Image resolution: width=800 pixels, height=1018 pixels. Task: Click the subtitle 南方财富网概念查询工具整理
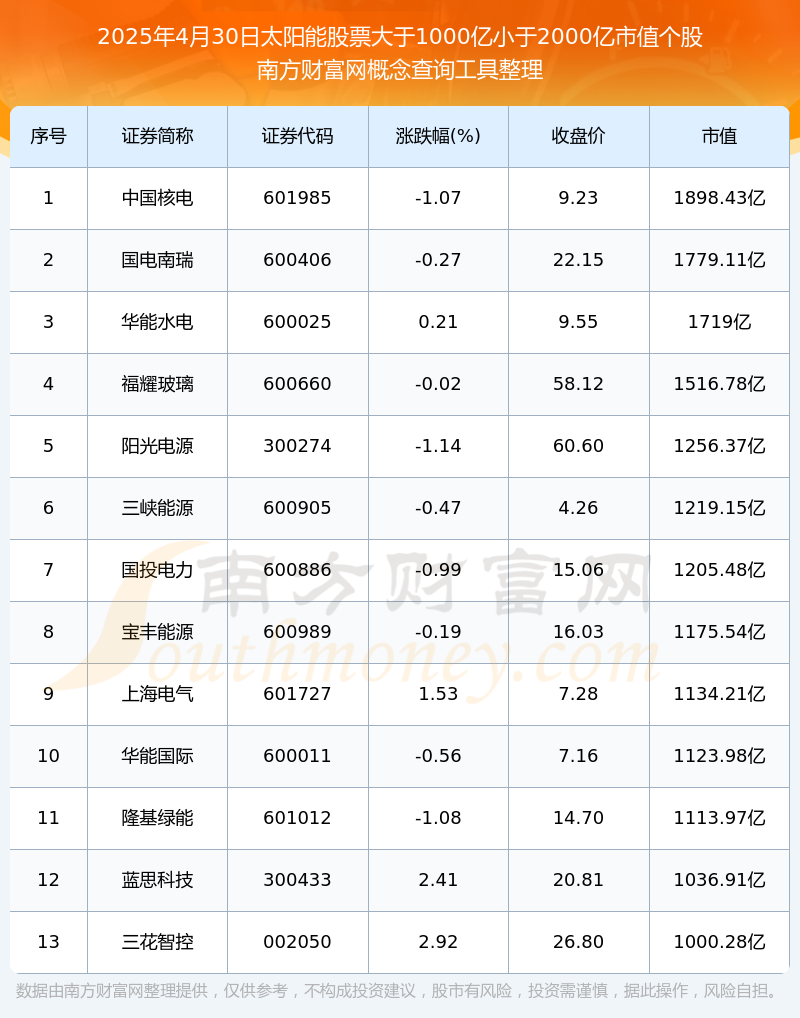[400, 70]
